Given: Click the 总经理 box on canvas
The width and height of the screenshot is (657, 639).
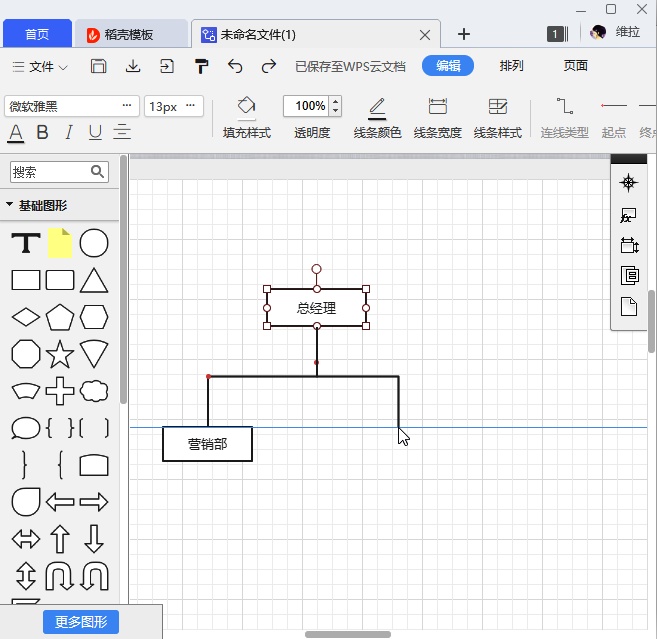Looking at the screenshot, I should point(316,308).
